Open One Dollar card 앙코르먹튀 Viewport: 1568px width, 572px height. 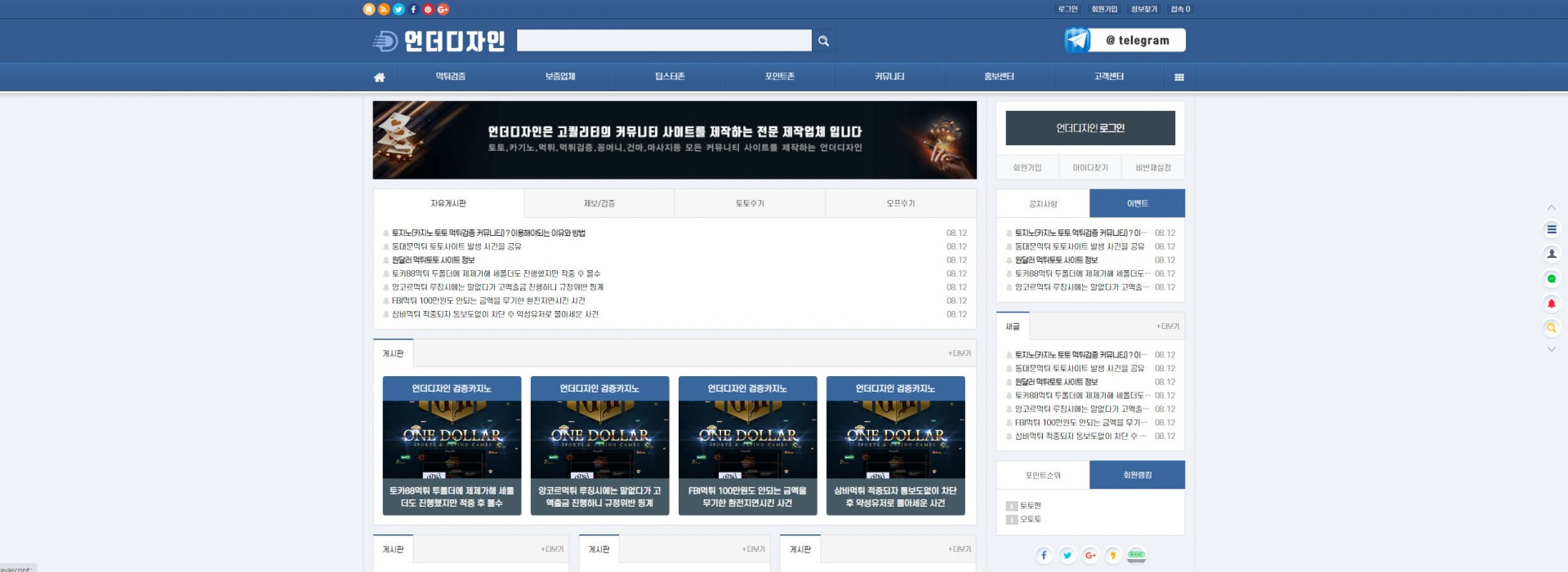(599, 446)
